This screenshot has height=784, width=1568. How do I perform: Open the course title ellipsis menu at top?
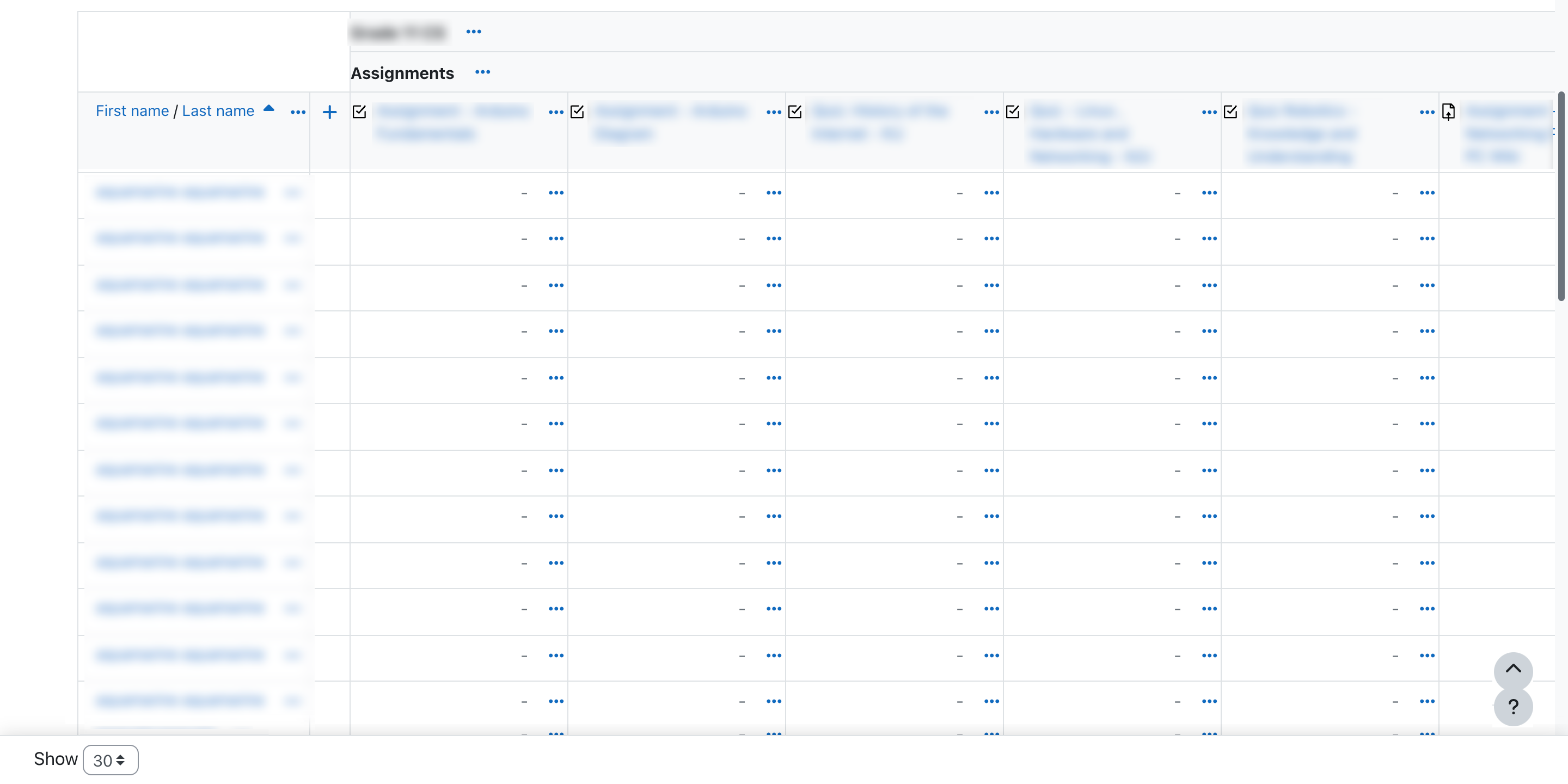(x=474, y=31)
